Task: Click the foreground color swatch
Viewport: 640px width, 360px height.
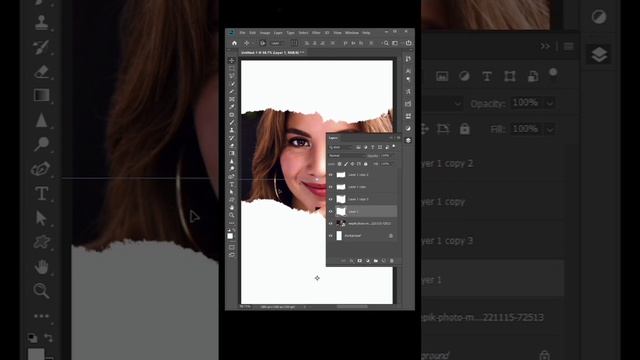Action: pos(230,236)
